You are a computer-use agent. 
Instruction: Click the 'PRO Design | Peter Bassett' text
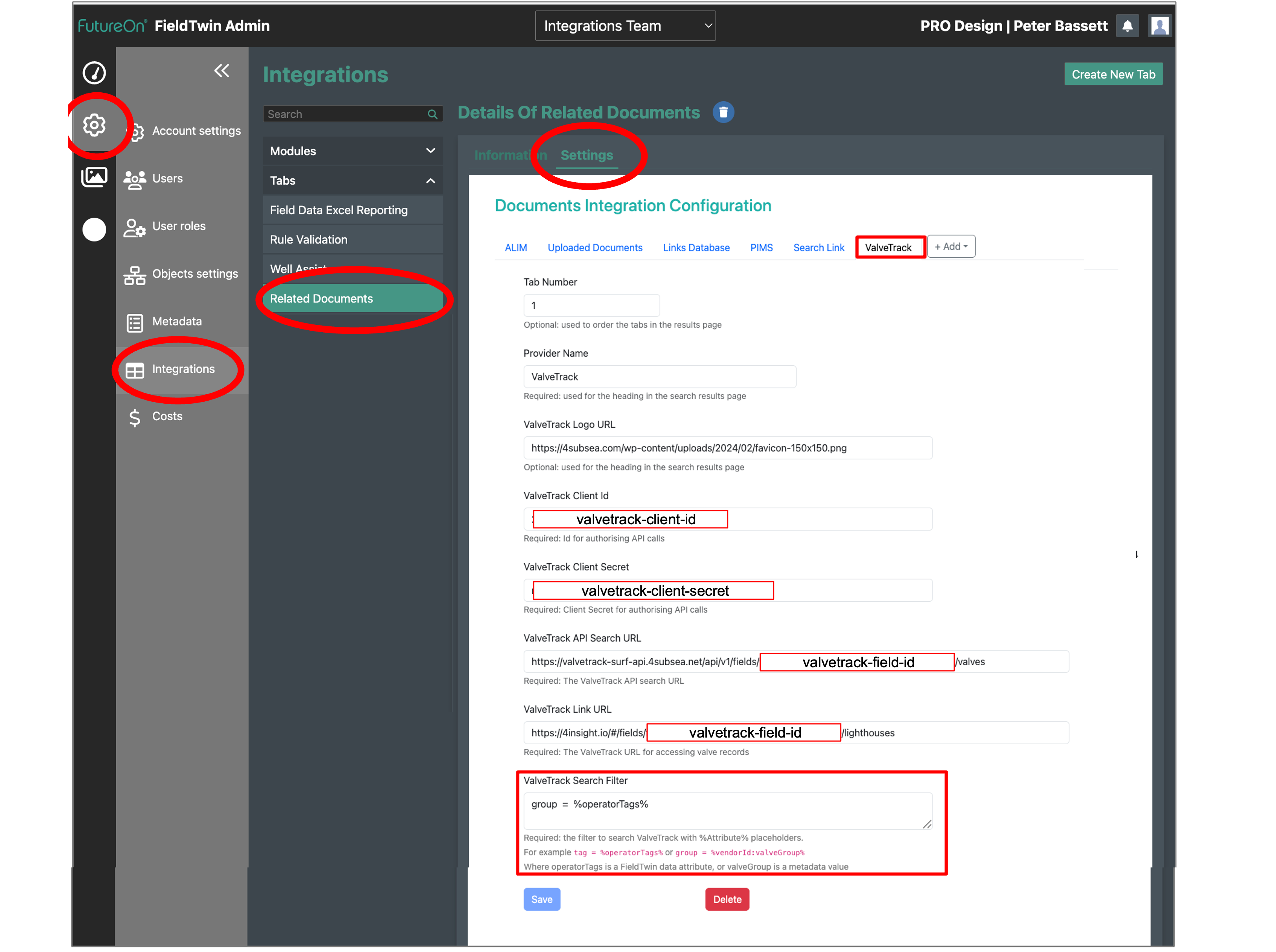[x=1013, y=26]
